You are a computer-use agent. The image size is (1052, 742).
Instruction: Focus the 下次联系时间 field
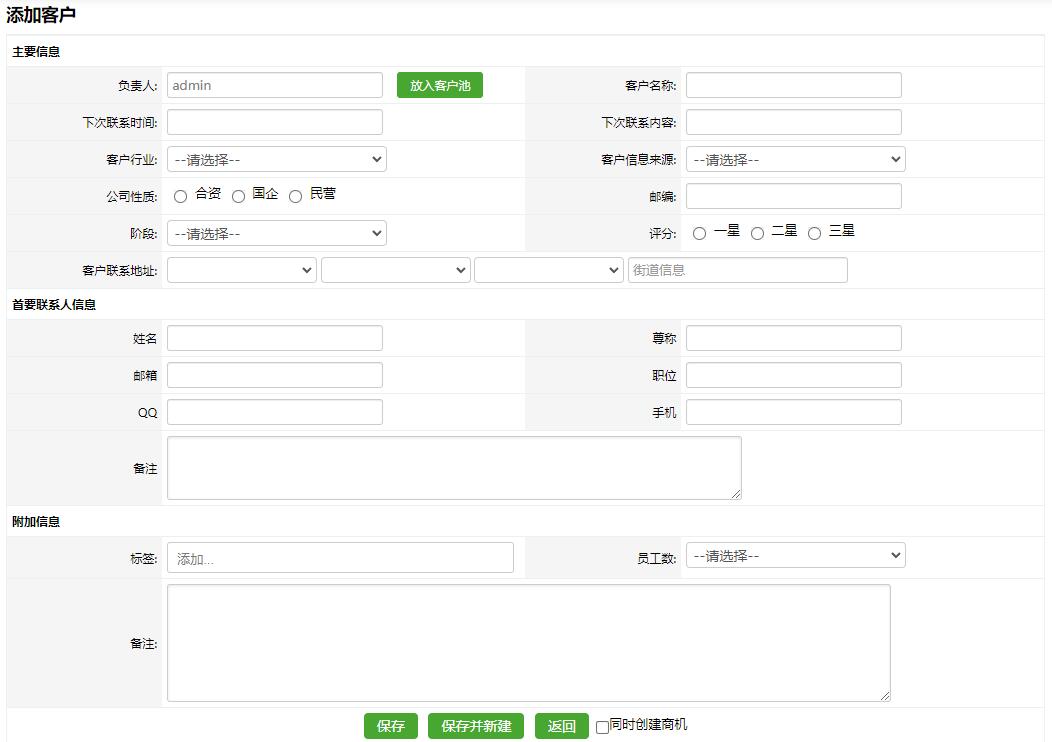point(274,122)
